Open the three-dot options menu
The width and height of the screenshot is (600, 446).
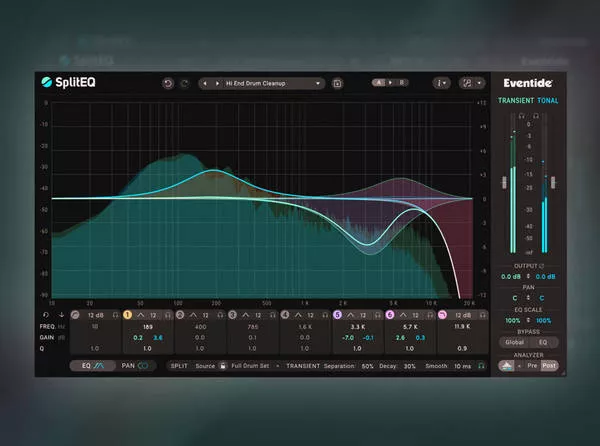(x=440, y=83)
